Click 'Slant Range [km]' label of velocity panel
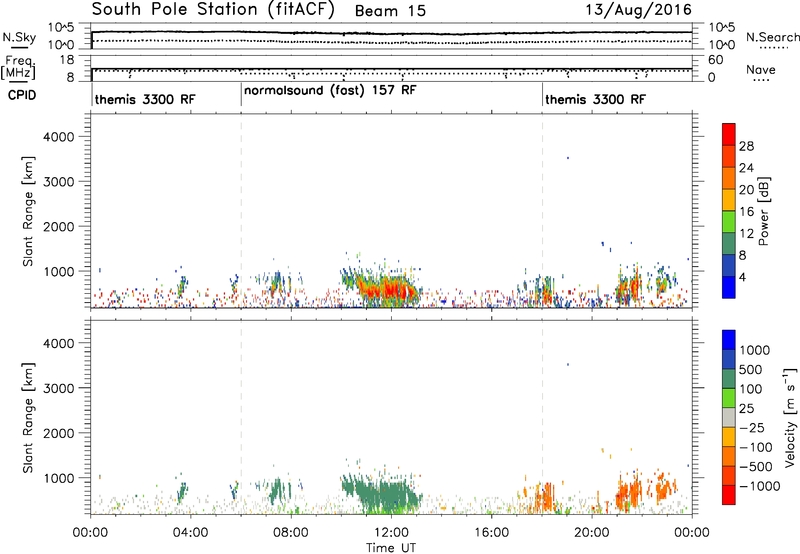800x554 pixels. click(x=28, y=418)
